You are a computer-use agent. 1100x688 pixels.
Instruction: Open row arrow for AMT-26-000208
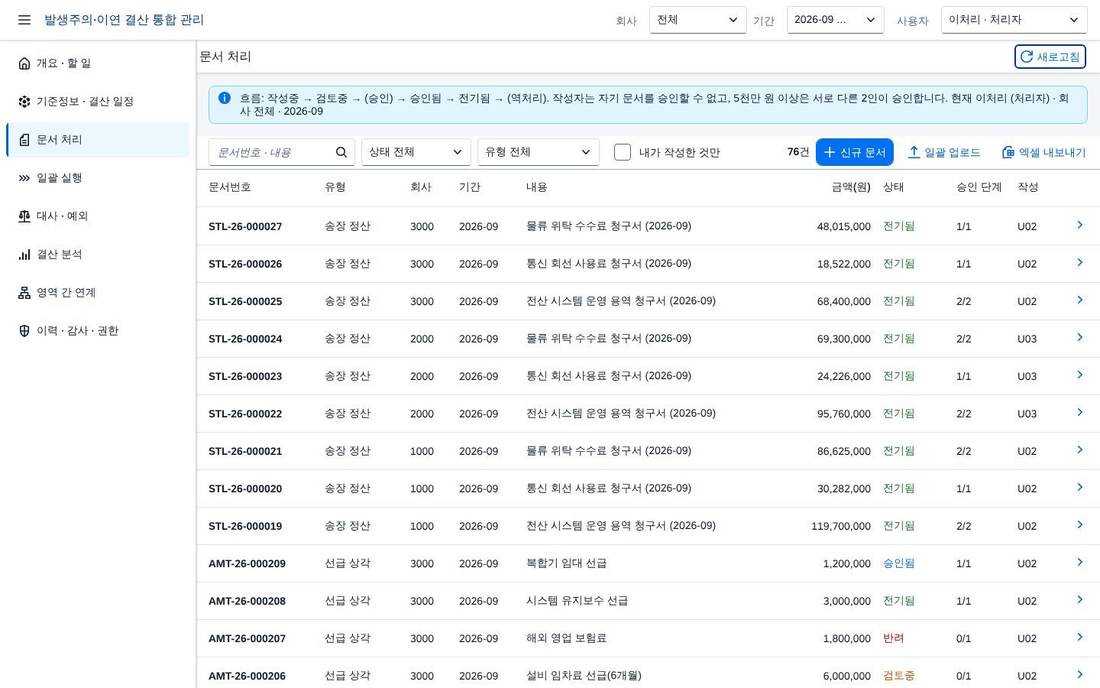coord(1080,600)
